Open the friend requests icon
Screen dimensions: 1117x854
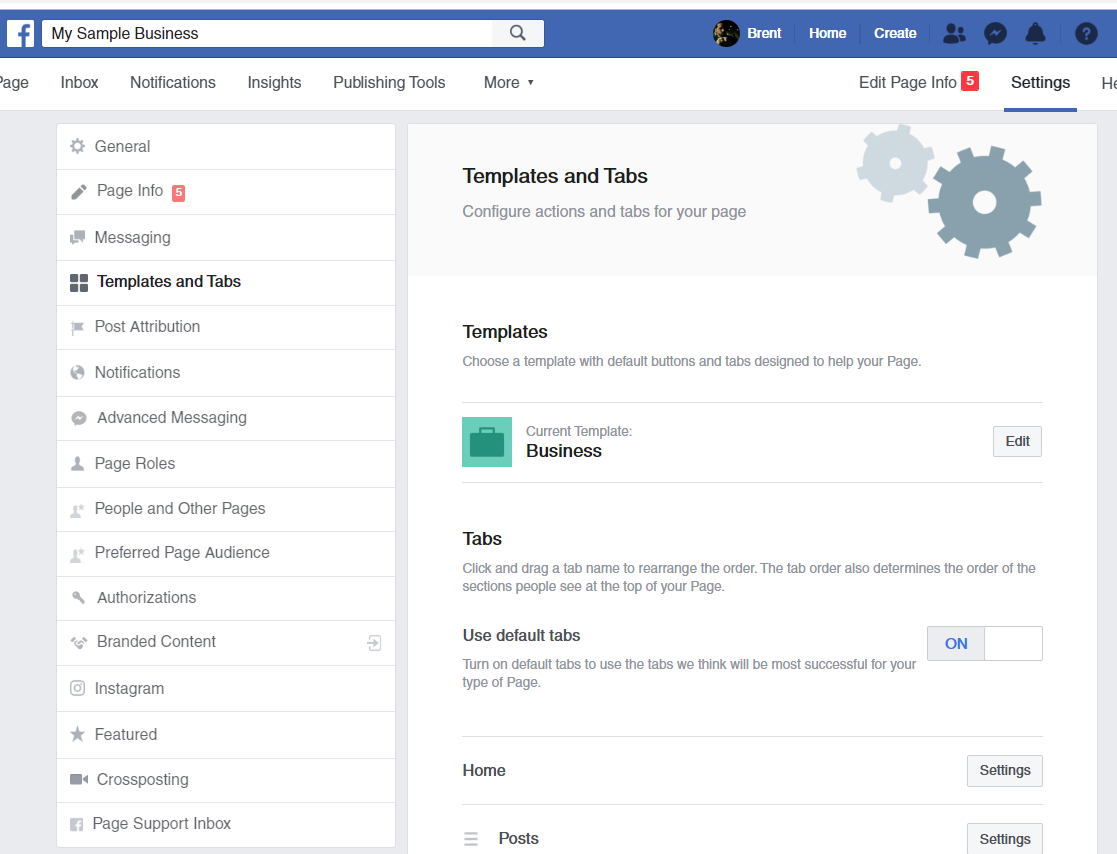[x=954, y=33]
